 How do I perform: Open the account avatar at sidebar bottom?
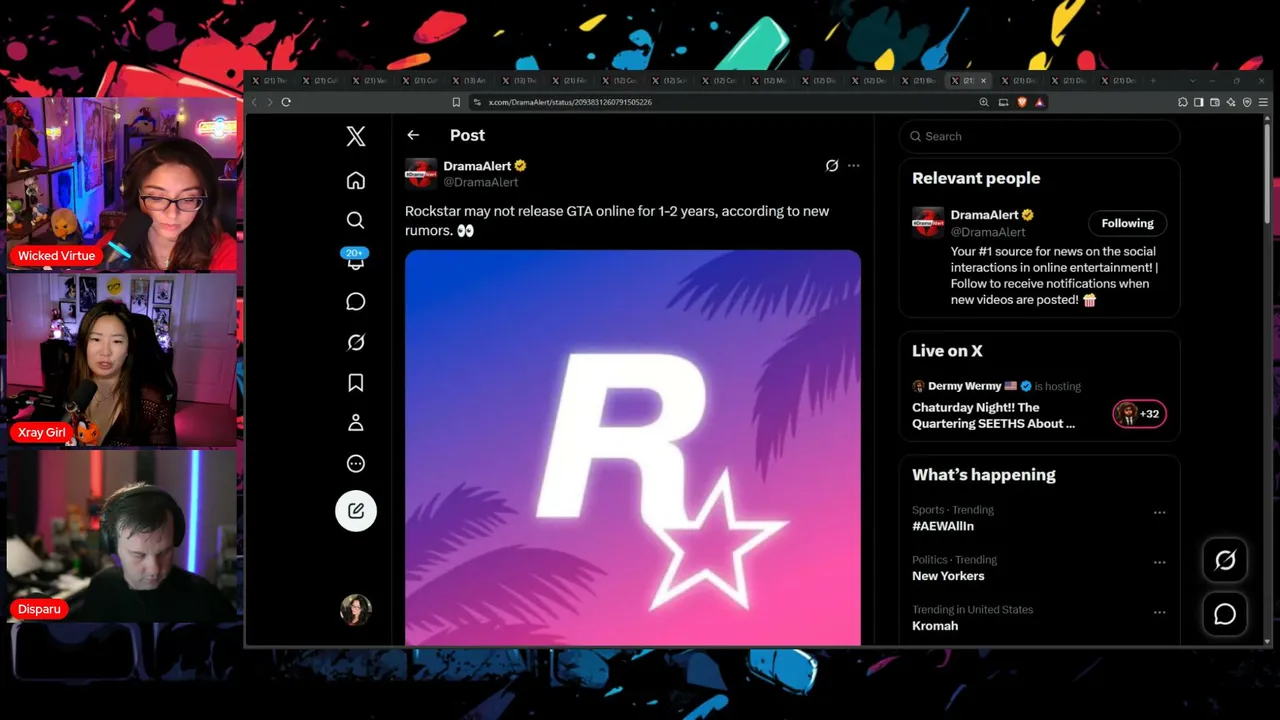(356, 609)
